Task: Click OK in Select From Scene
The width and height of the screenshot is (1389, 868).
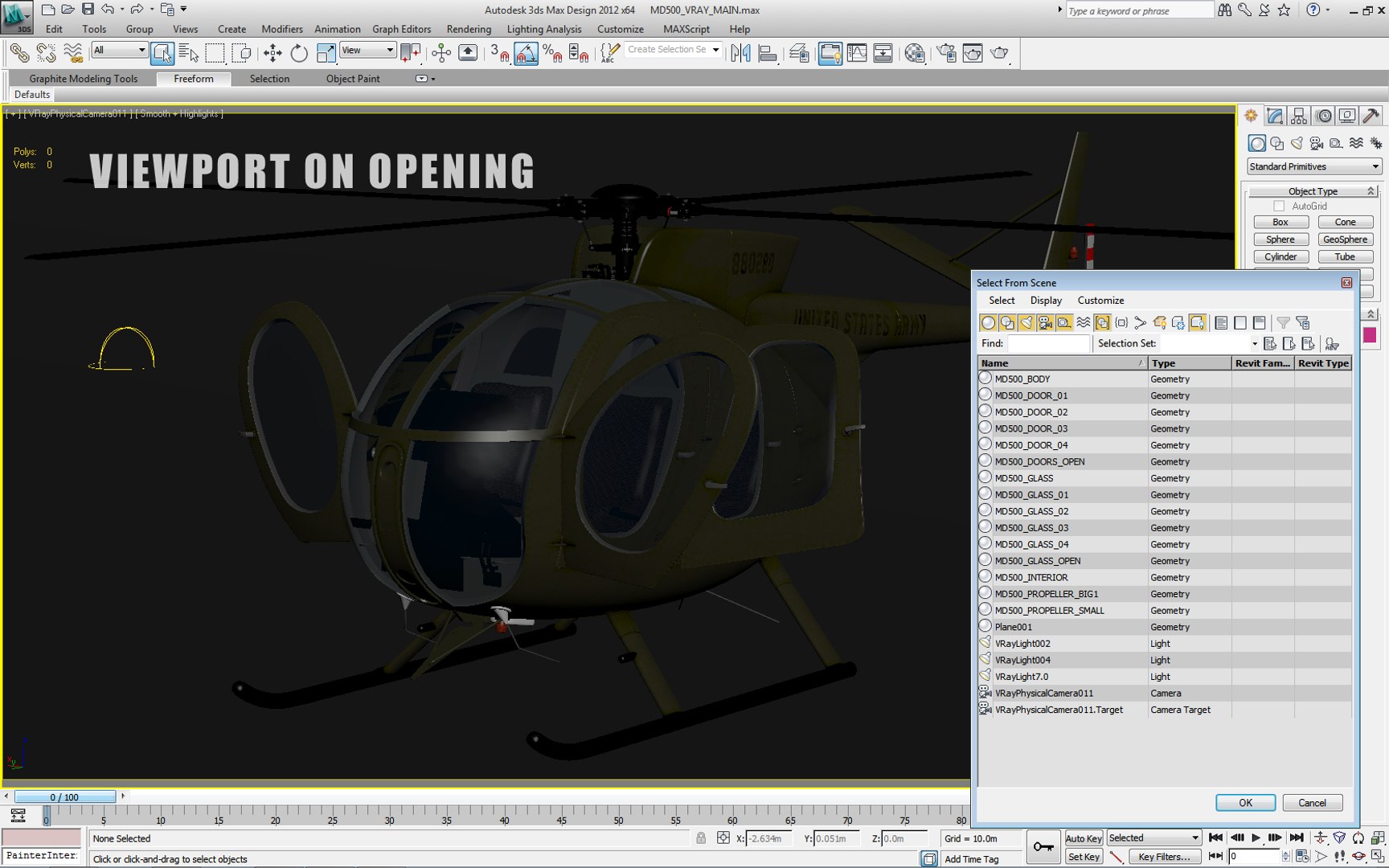Action: pyautogui.click(x=1245, y=803)
